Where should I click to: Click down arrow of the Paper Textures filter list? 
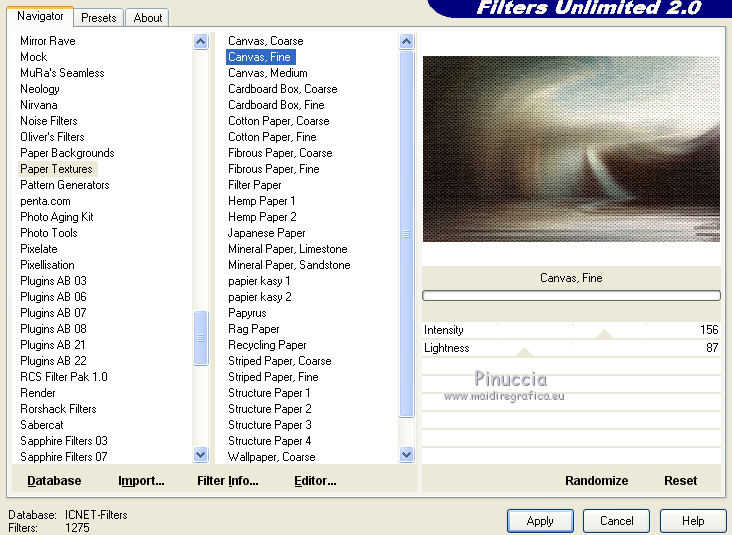click(406, 454)
